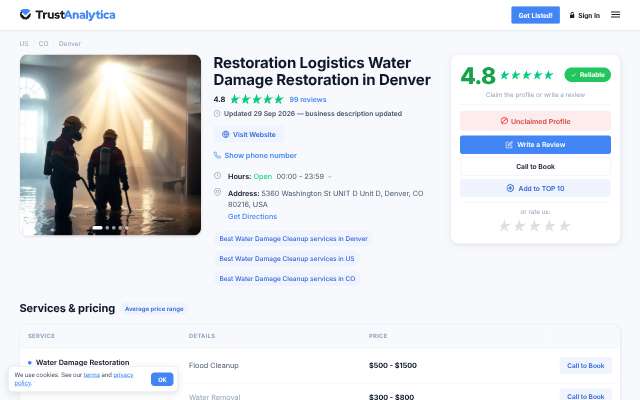Click the clock icon next to Hours
This screenshot has height=400, width=640.
point(218,176)
